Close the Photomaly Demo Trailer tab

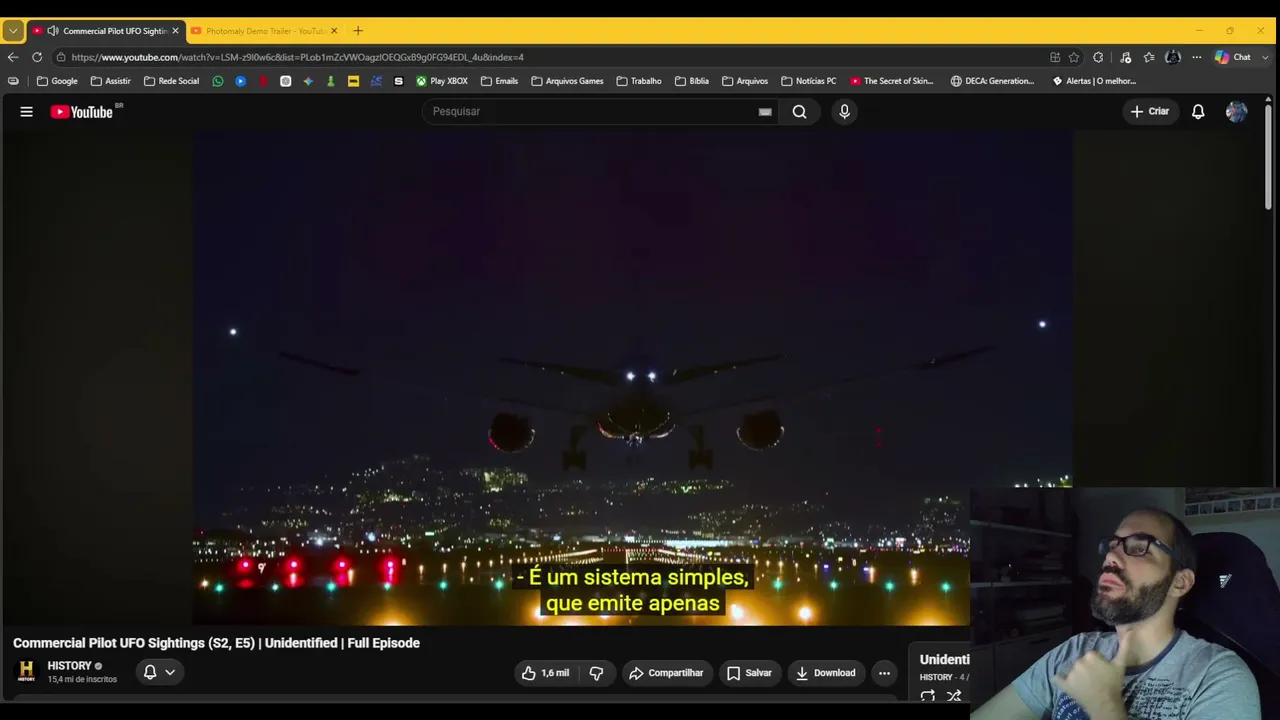[x=334, y=31]
